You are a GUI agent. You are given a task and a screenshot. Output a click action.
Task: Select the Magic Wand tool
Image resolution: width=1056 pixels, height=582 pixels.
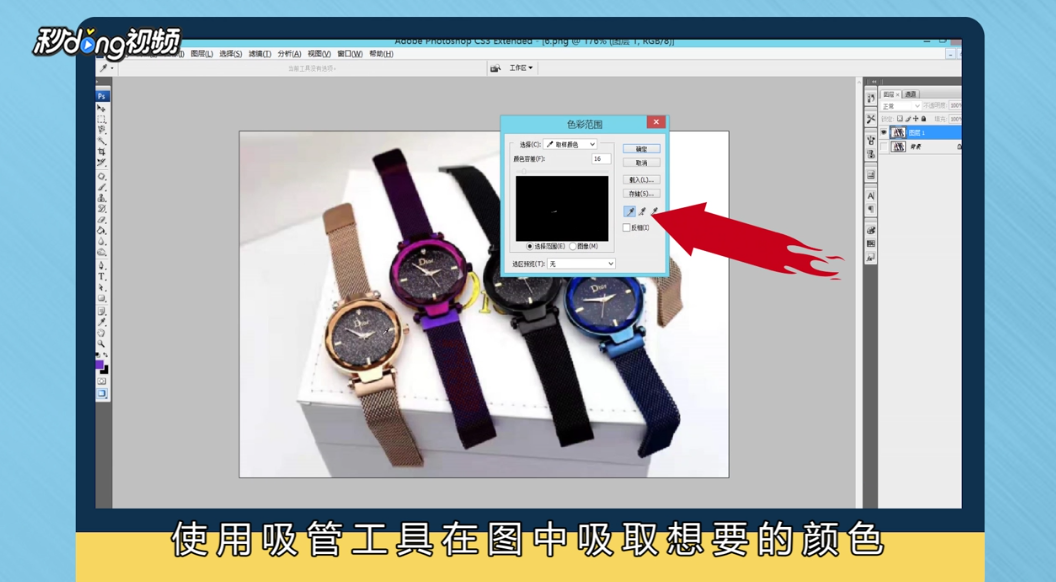coord(102,141)
